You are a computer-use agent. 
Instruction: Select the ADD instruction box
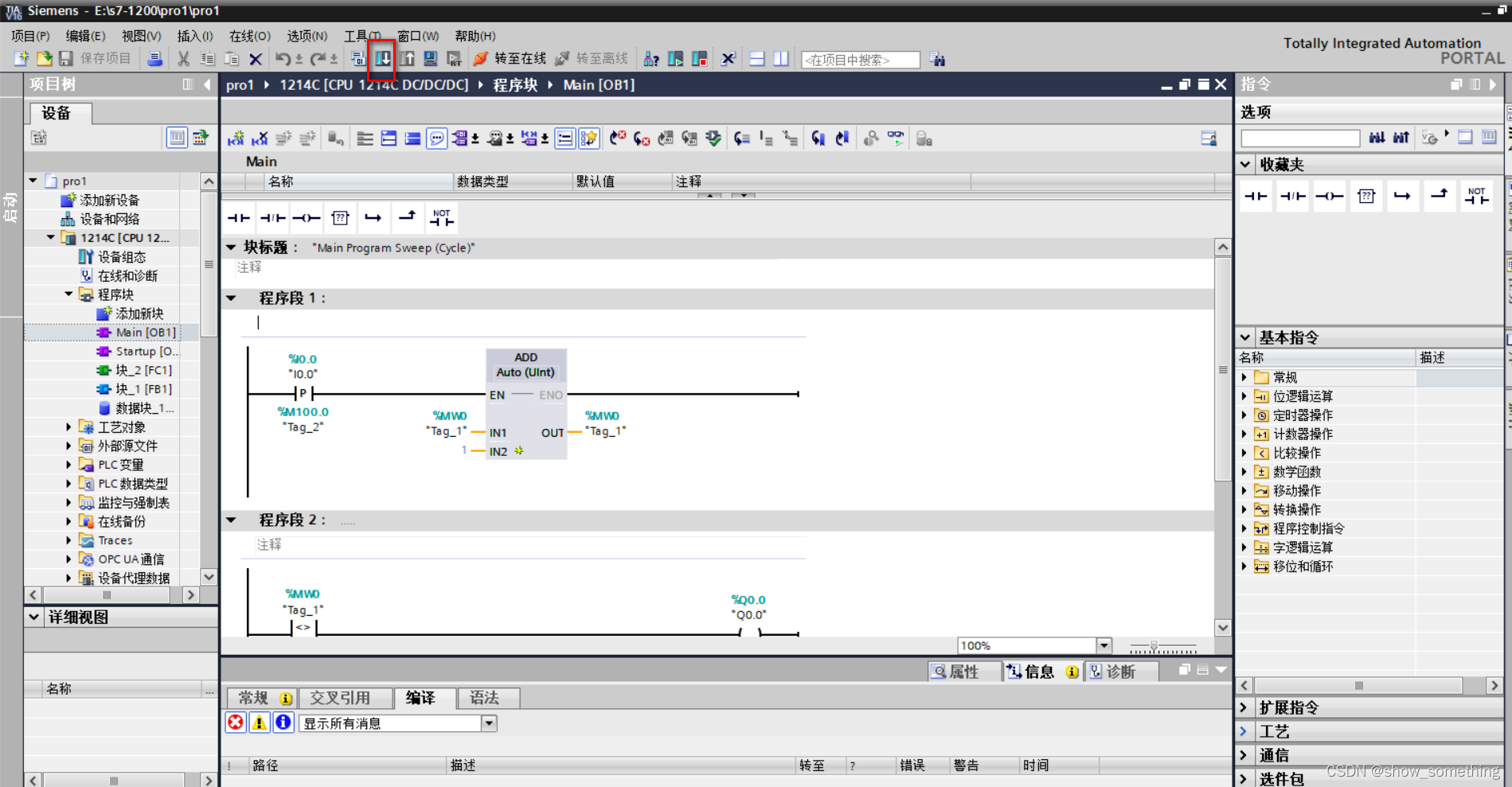526,404
